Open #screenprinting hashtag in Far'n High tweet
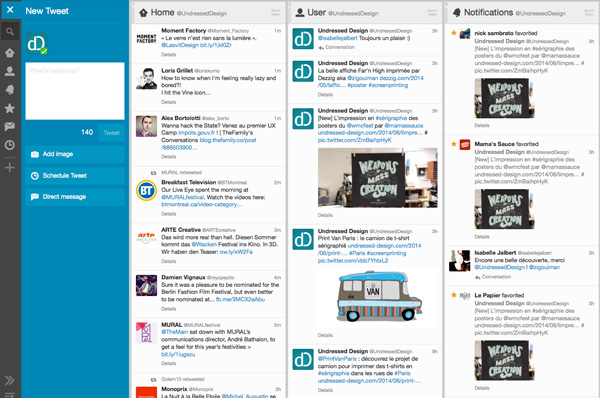 pyautogui.click(x=388, y=85)
